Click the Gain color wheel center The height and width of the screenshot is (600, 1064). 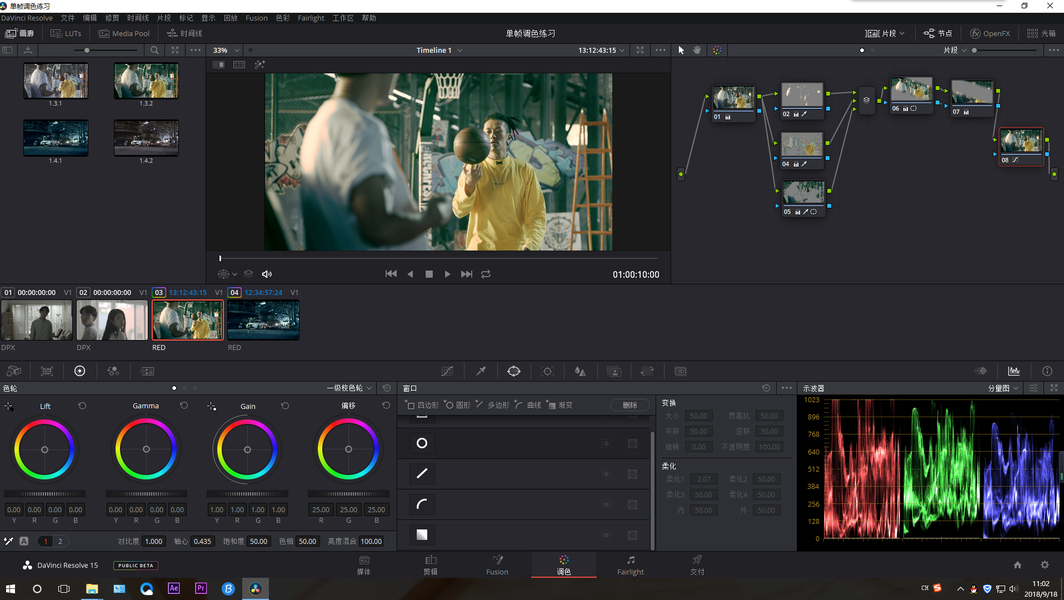[x=247, y=449]
